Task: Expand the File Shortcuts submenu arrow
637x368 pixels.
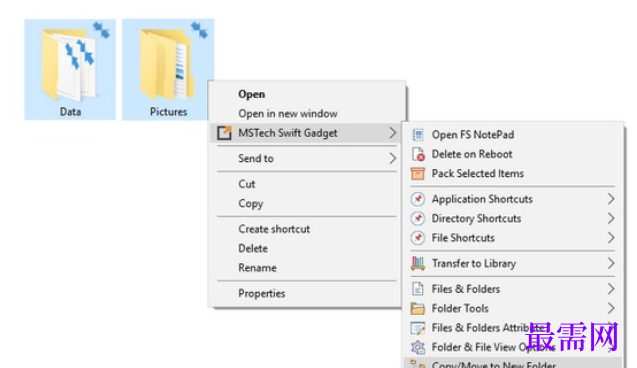Action: click(611, 238)
